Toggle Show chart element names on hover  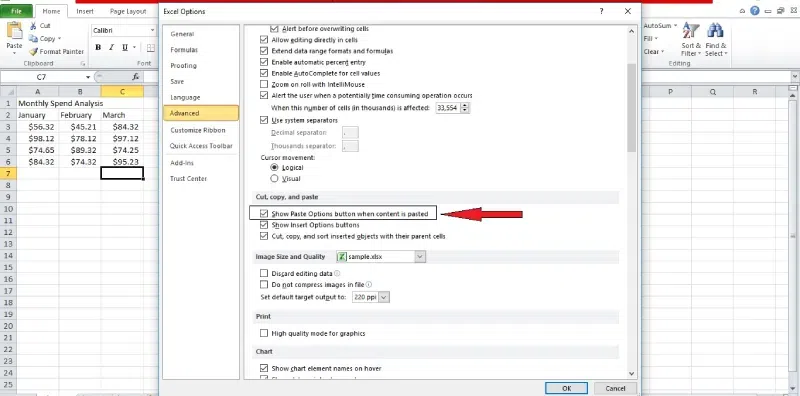(x=264, y=368)
